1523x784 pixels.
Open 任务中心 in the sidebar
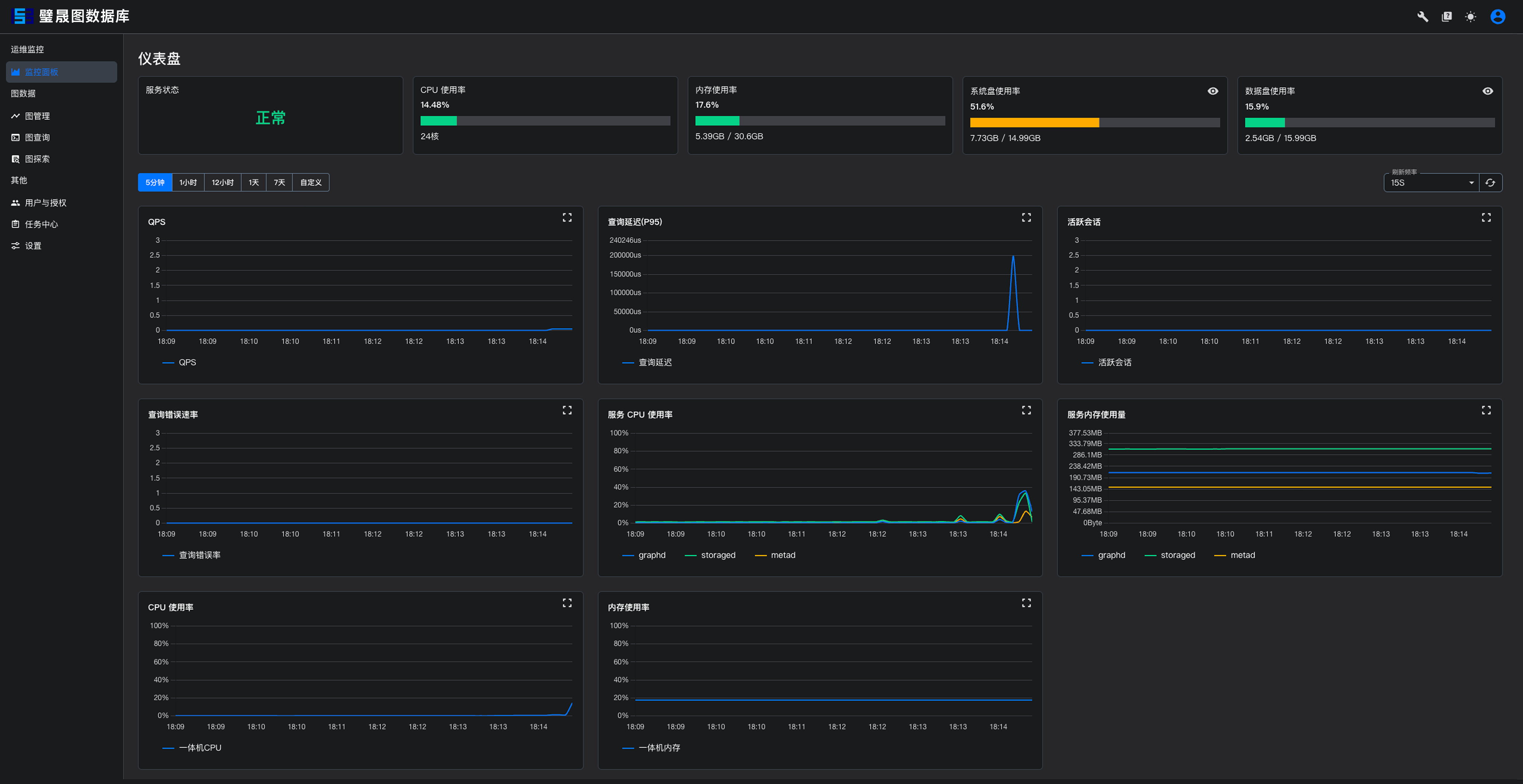[x=61, y=224]
